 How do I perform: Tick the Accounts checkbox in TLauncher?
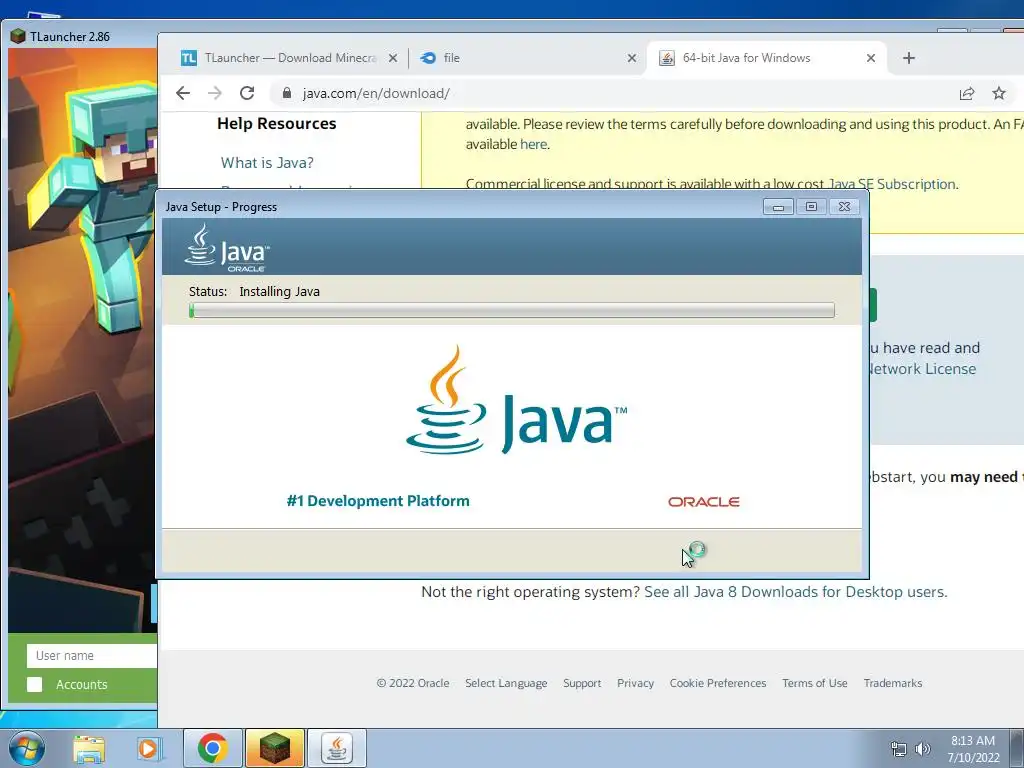[x=35, y=684]
